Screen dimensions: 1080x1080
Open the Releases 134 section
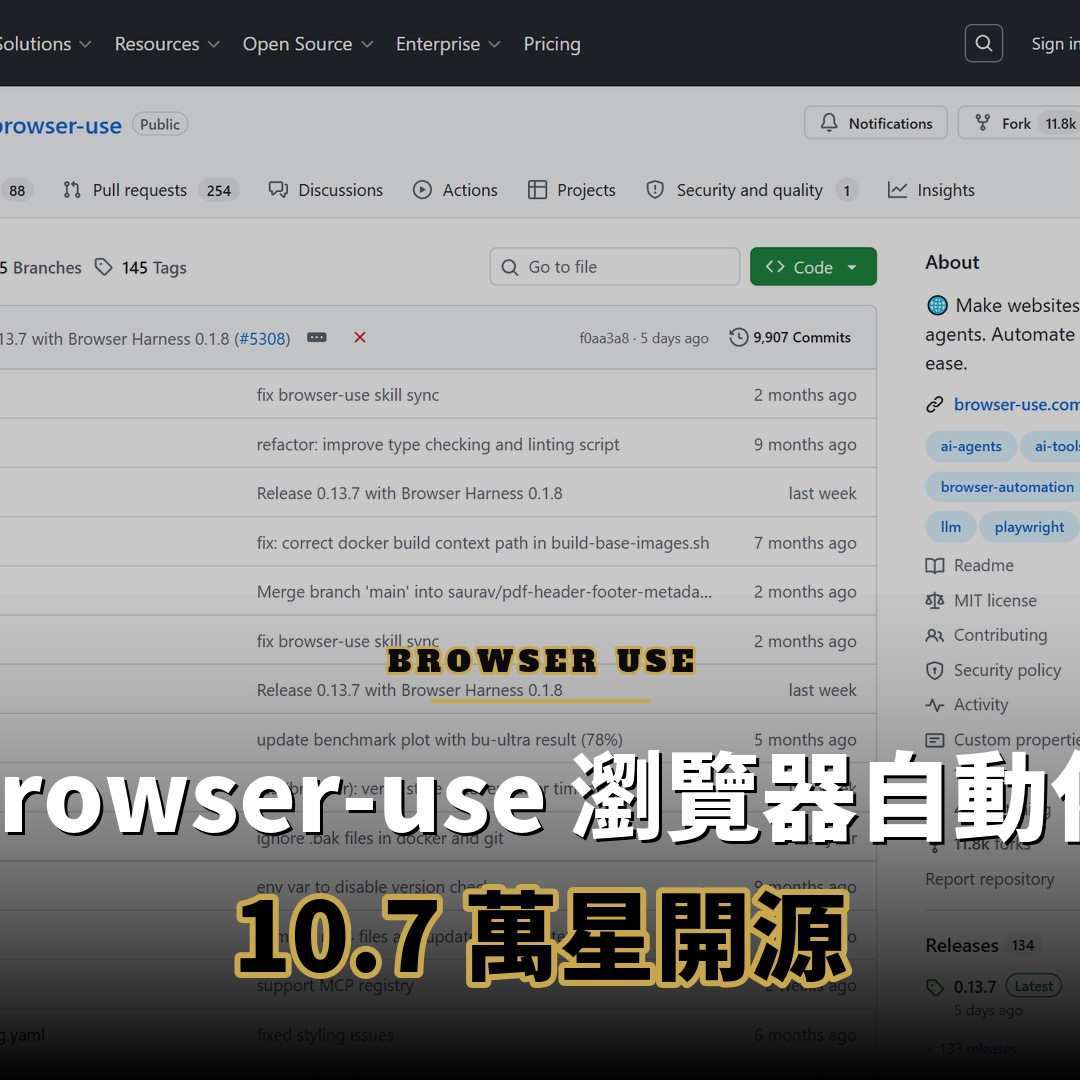pyautogui.click(x=980, y=946)
